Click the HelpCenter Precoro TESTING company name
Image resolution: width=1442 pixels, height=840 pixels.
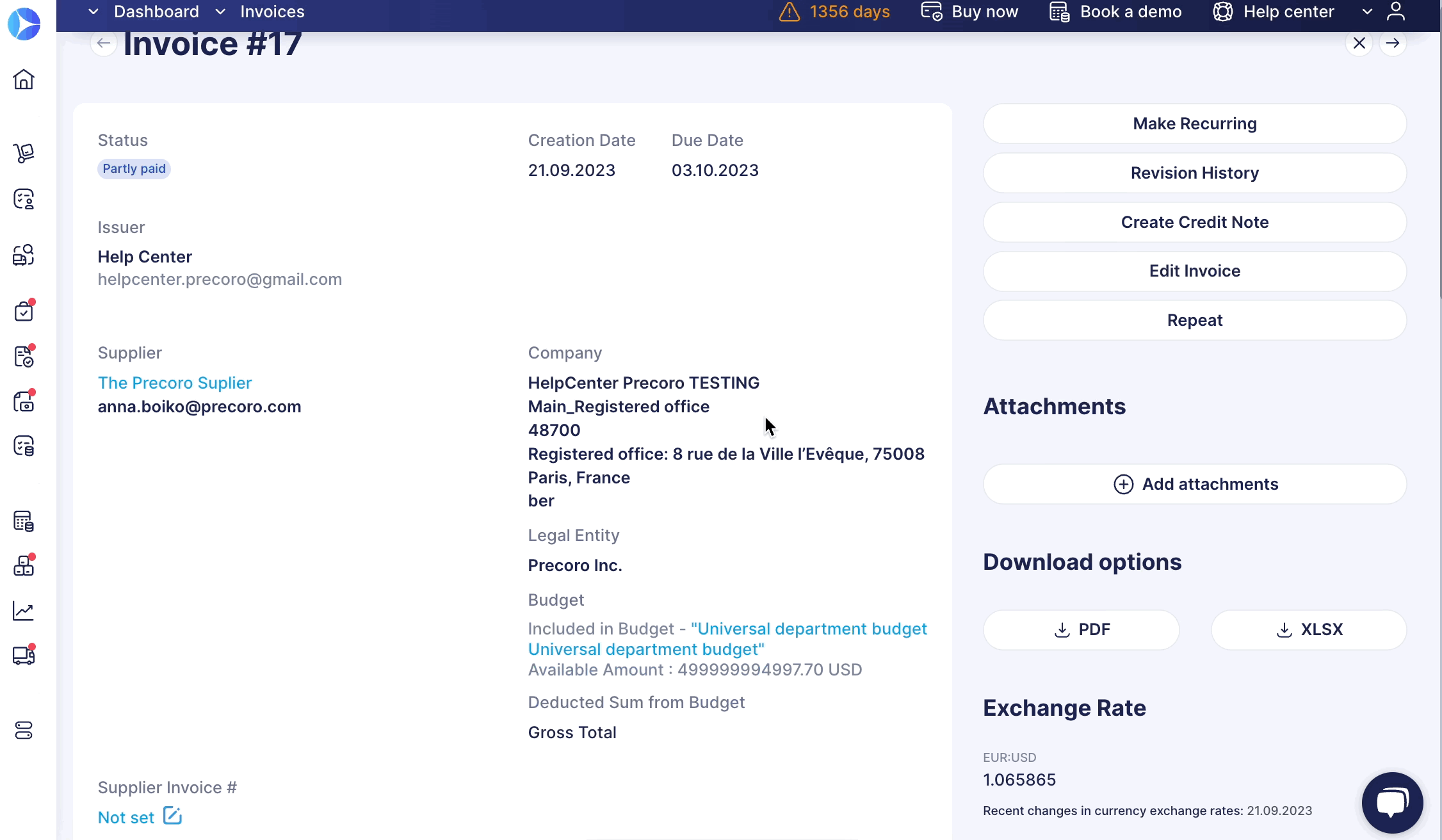[x=644, y=383]
